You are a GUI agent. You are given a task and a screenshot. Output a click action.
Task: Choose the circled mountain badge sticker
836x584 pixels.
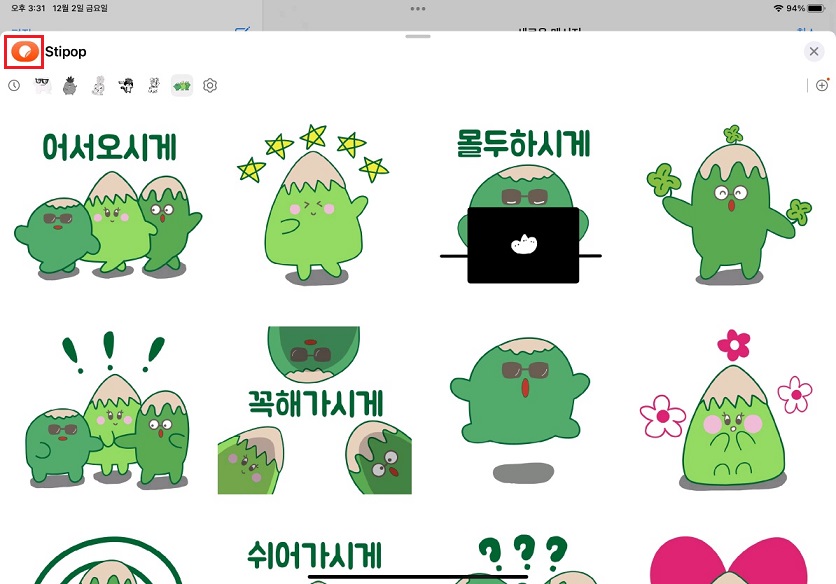tap(108, 560)
